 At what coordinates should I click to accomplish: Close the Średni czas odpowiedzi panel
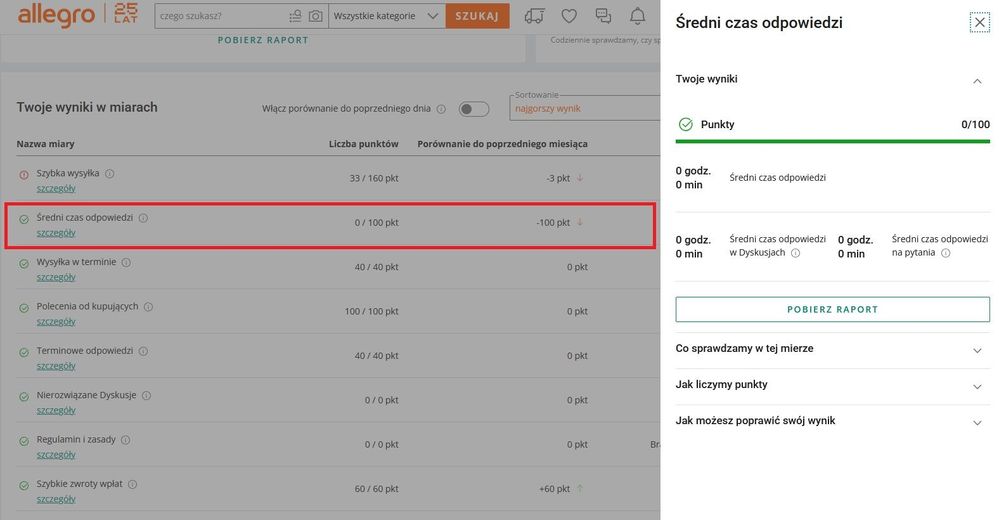(x=979, y=22)
